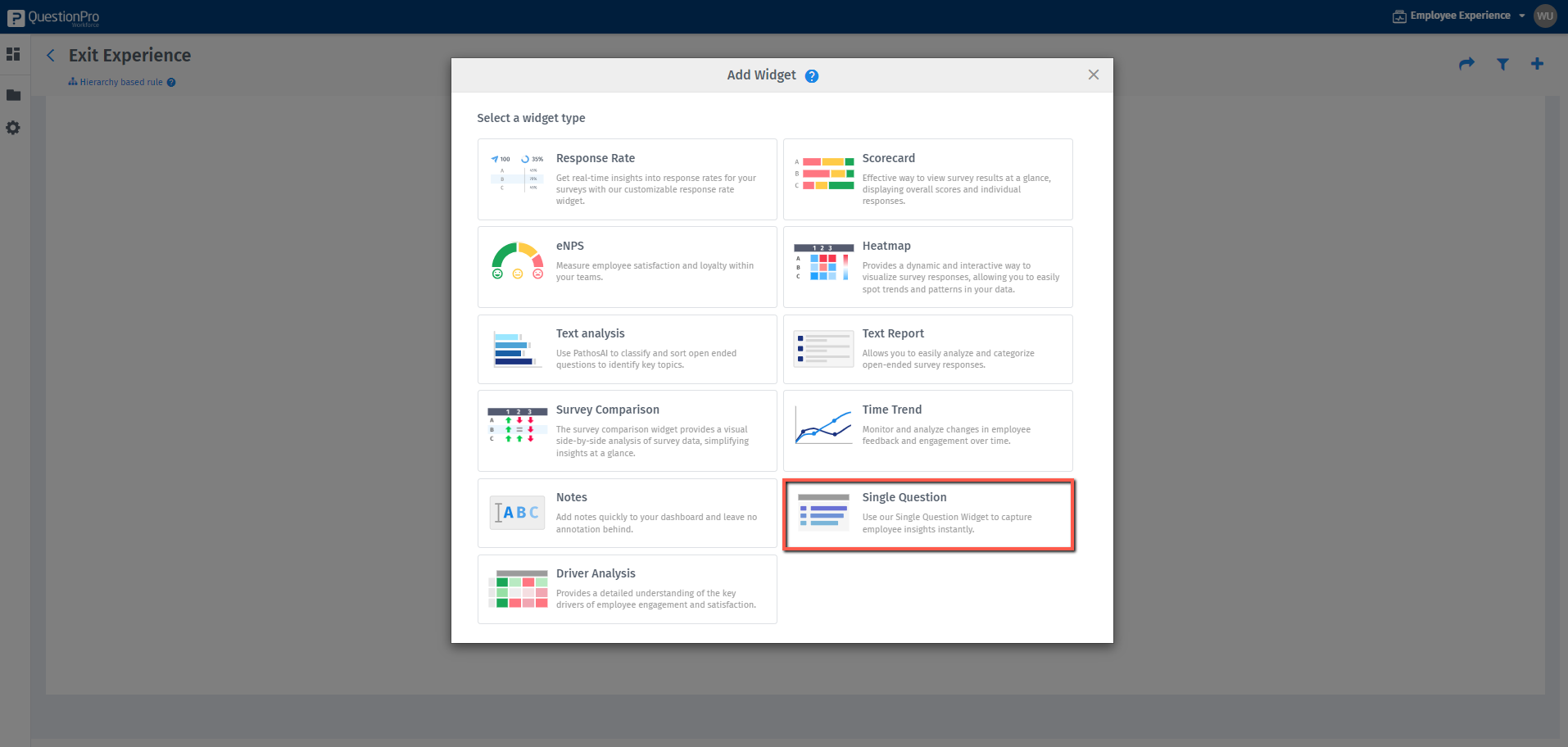
Task: Select the Response Rate widget thumbnail
Action: click(x=517, y=172)
